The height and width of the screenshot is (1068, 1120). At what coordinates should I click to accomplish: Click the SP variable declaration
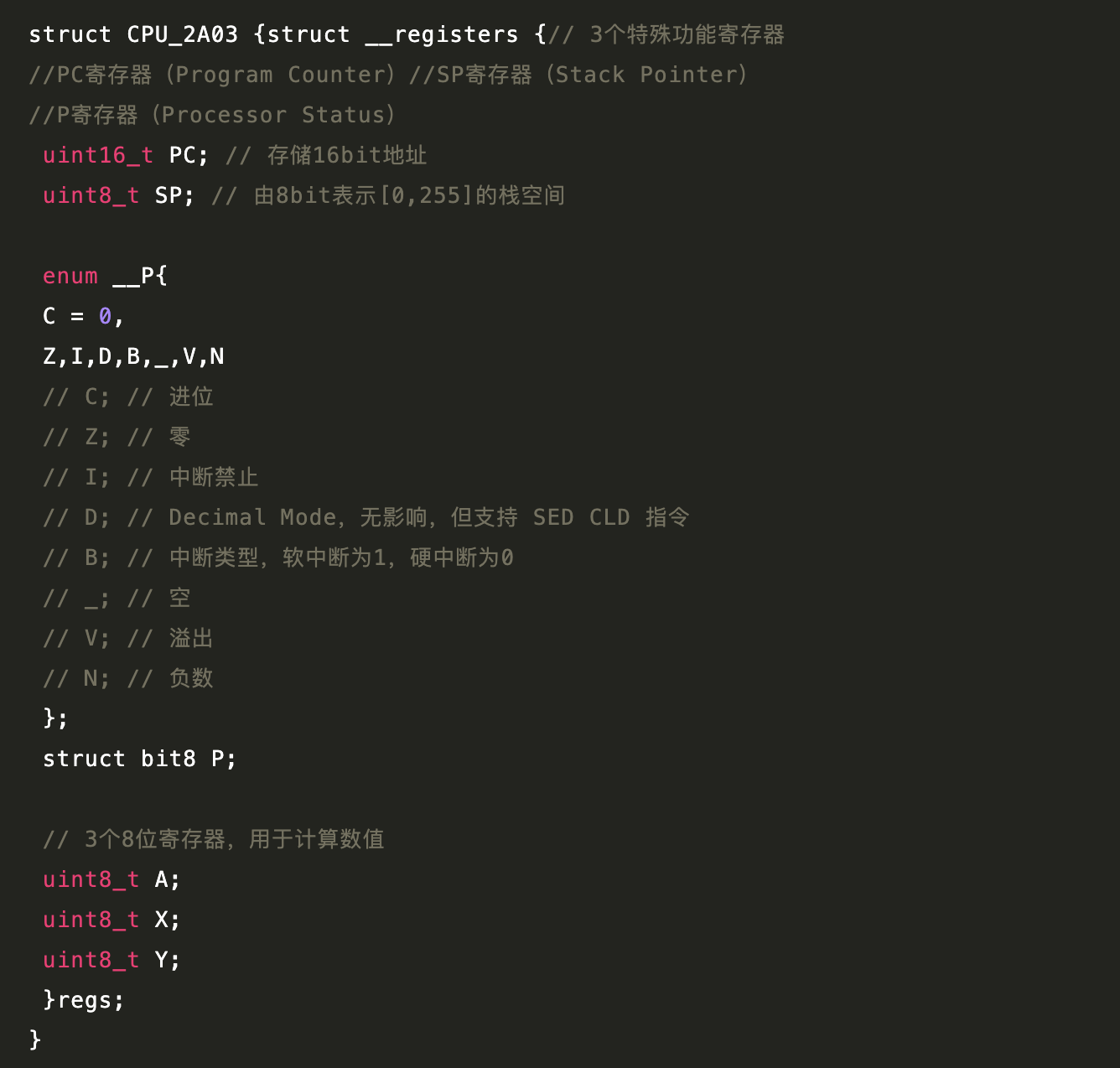pyautogui.click(x=118, y=195)
